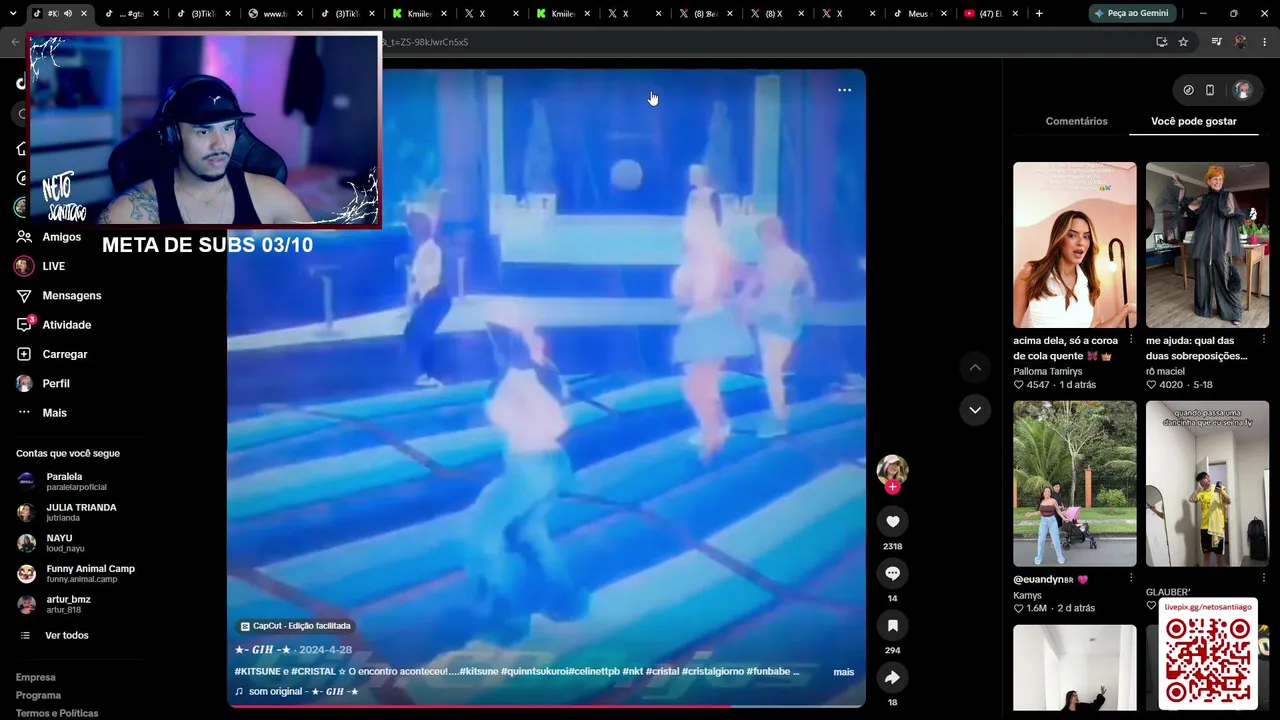Go to the previous video with up chevron
The height and width of the screenshot is (720, 1280).
tap(975, 368)
